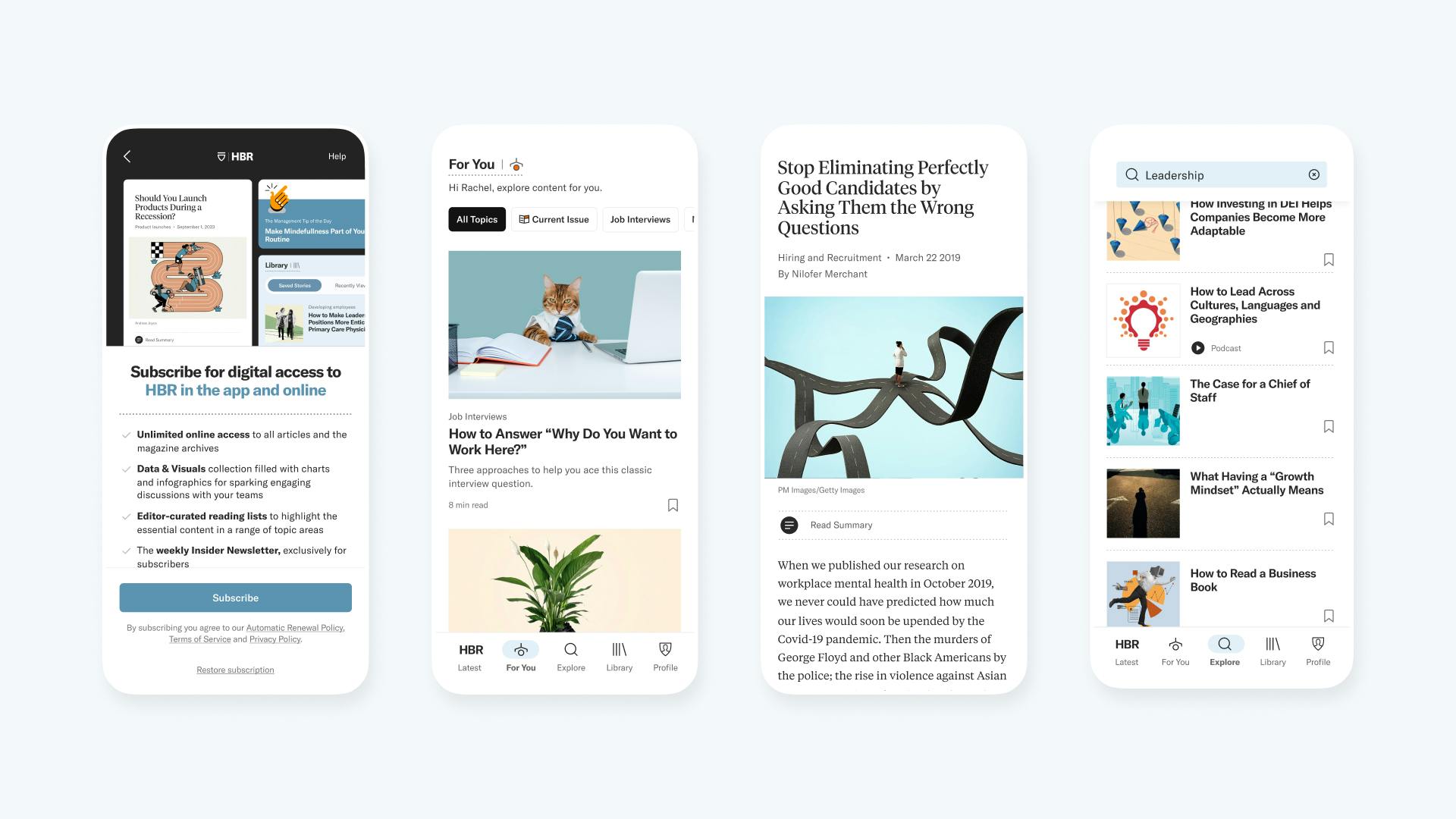
Task: Tap the back navigation arrow in HBR app
Action: coord(128,155)
